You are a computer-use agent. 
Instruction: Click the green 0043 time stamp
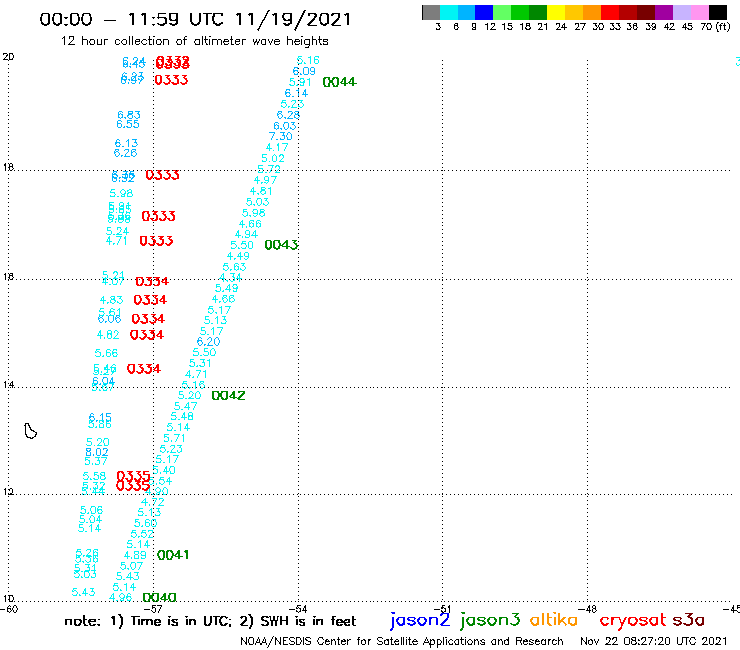[x=281, y=245]
